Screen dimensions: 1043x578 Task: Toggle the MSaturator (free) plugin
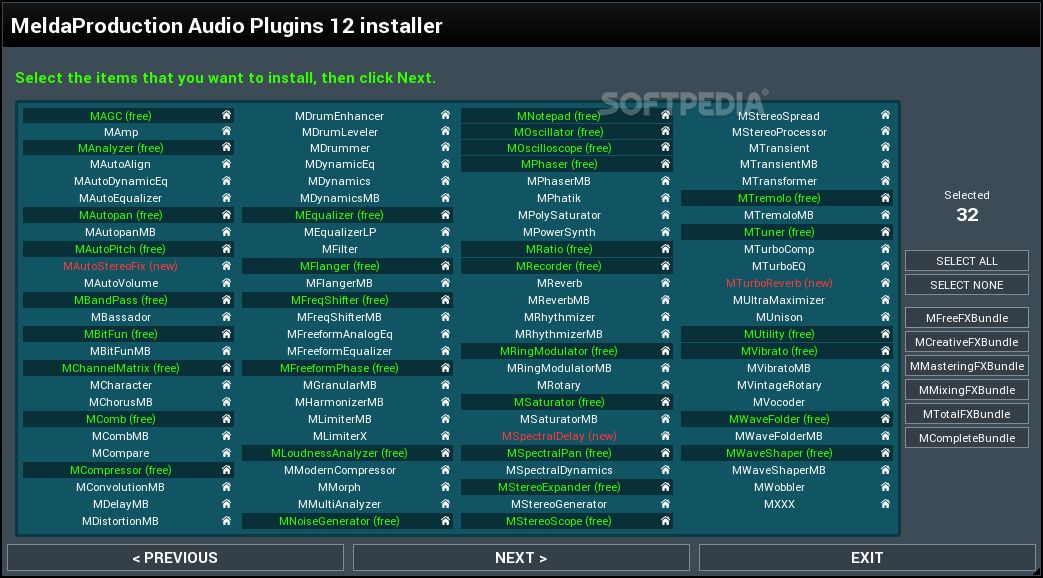tap(559, 402)
